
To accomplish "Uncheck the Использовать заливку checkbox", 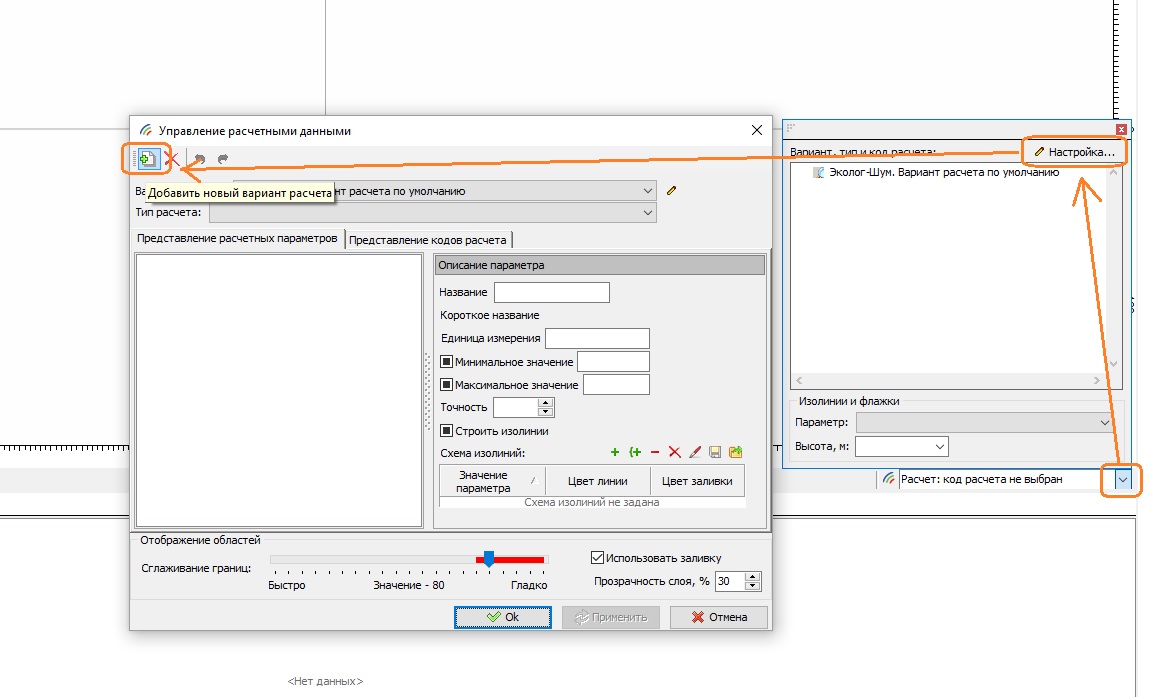I will 598,558.
